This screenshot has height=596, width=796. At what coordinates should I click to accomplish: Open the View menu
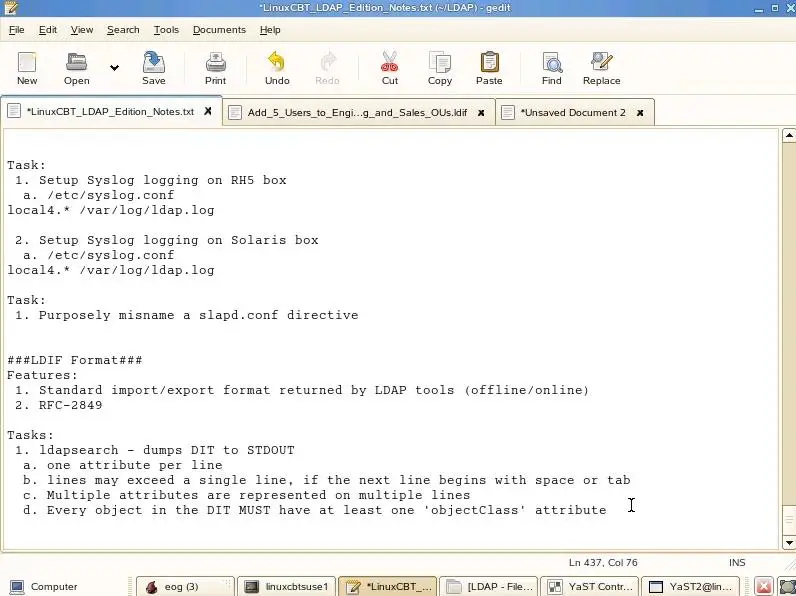(82, 30)
